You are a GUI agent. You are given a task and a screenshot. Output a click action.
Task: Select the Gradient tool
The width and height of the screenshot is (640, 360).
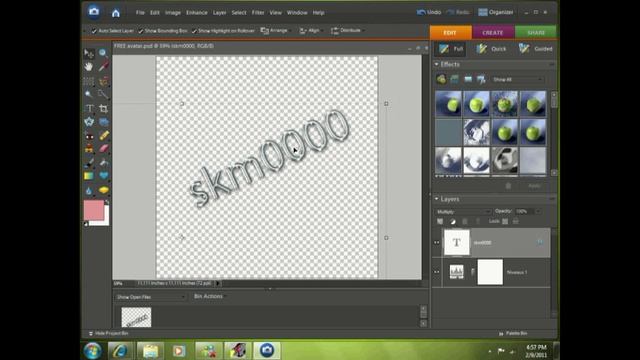point(89,176)
